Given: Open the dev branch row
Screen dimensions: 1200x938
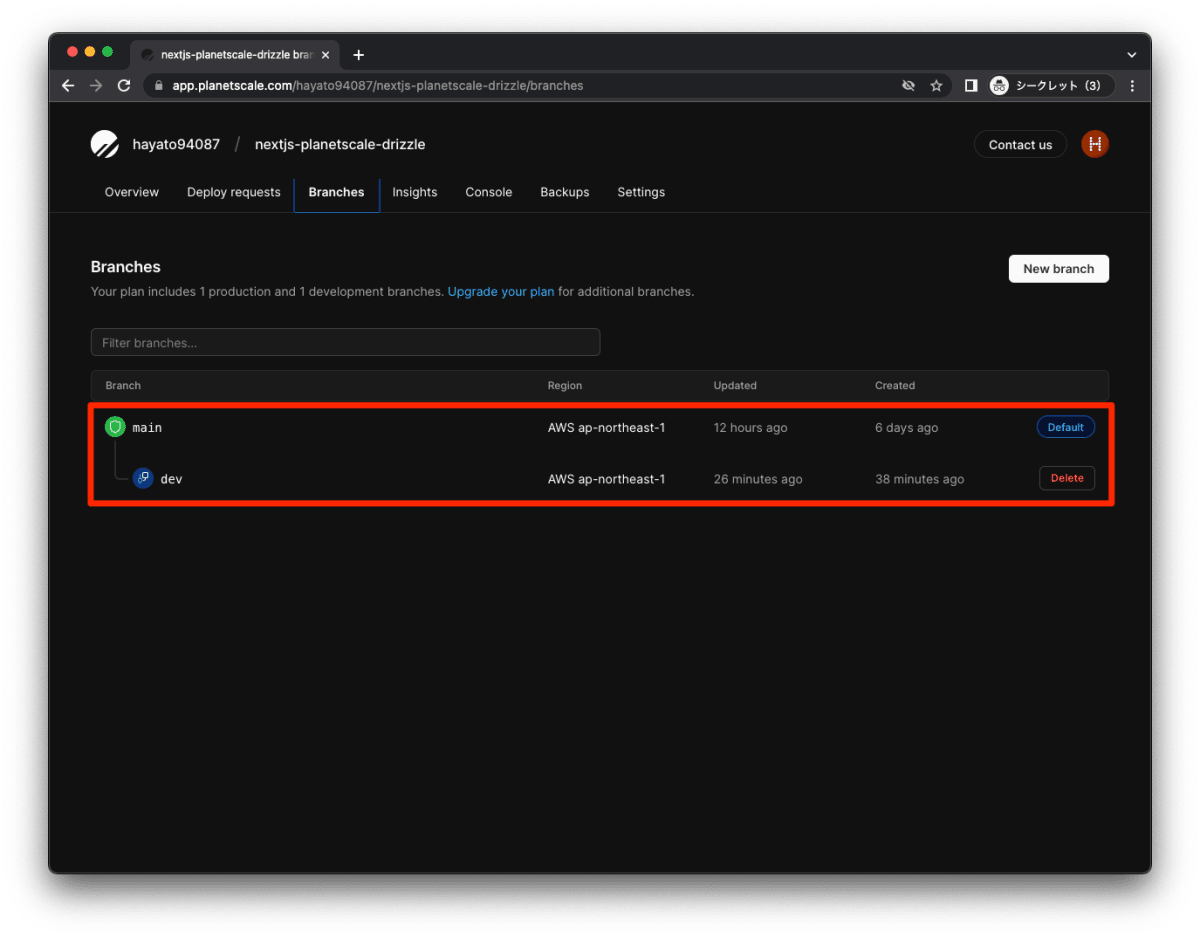Looking at the screenshot, I should click(x=600, y=479).
